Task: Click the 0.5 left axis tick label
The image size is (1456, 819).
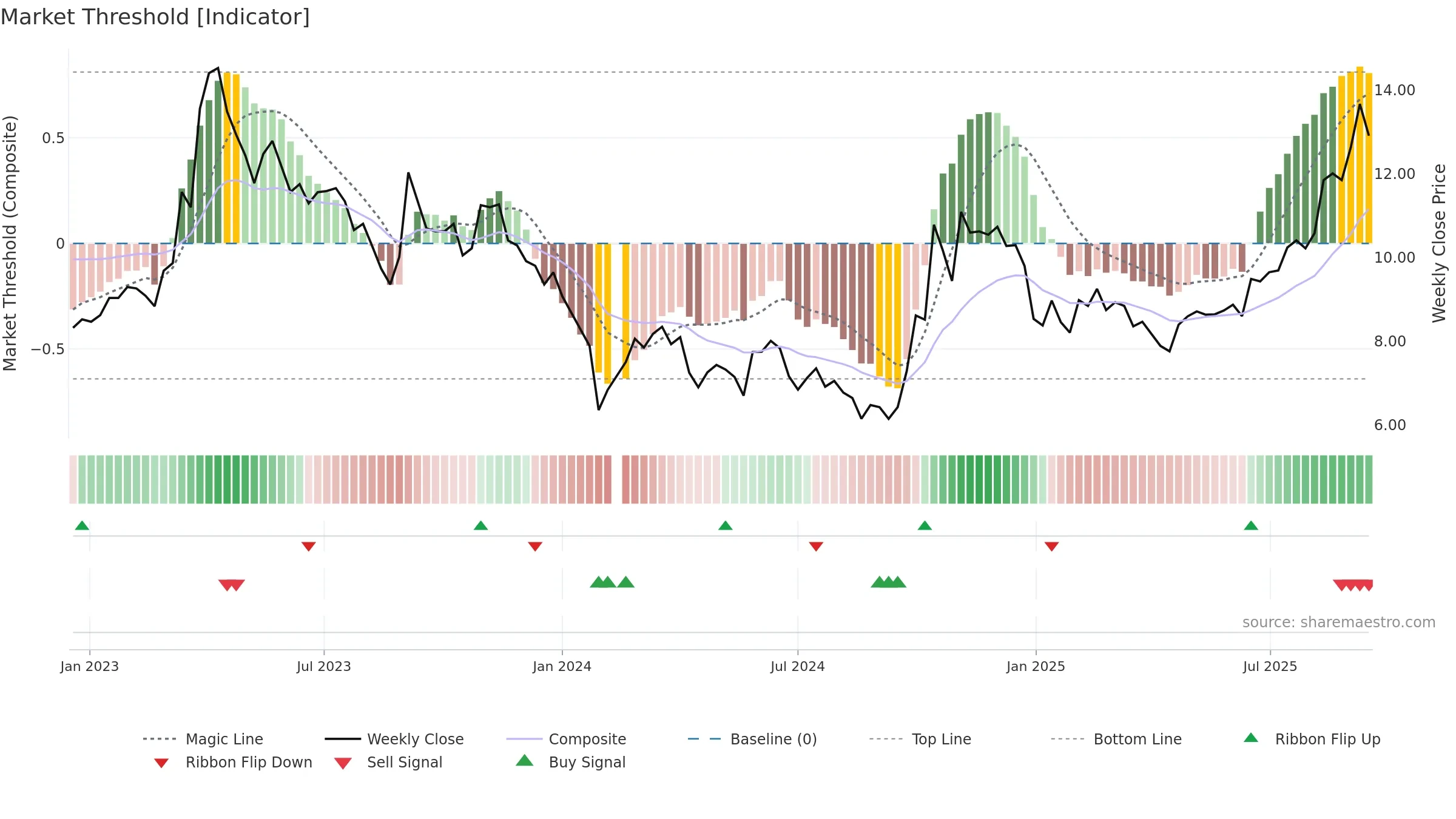Action: click(53, 138)
